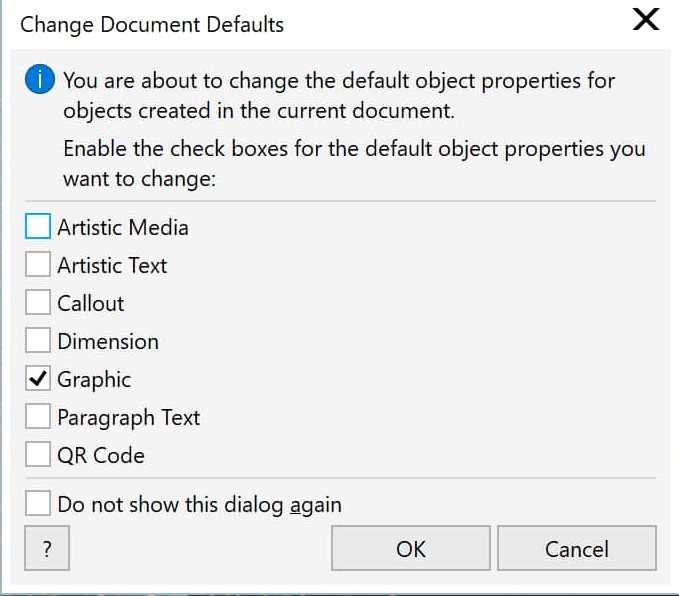679x596 pixels.
Task: Click the Dimension label text
Action: pyautogui.click(x=108, y=341)
